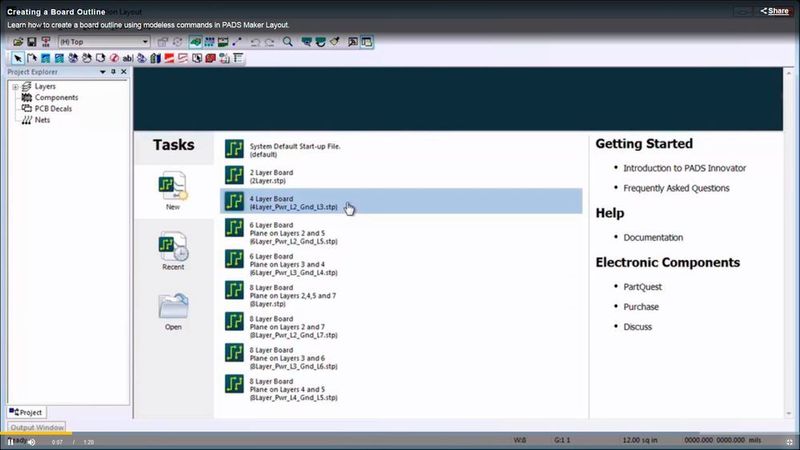Viewport: 800px width, 450px height.
Task: Click the highlighted Project Explorer window icon
Action: click(367, 42)
